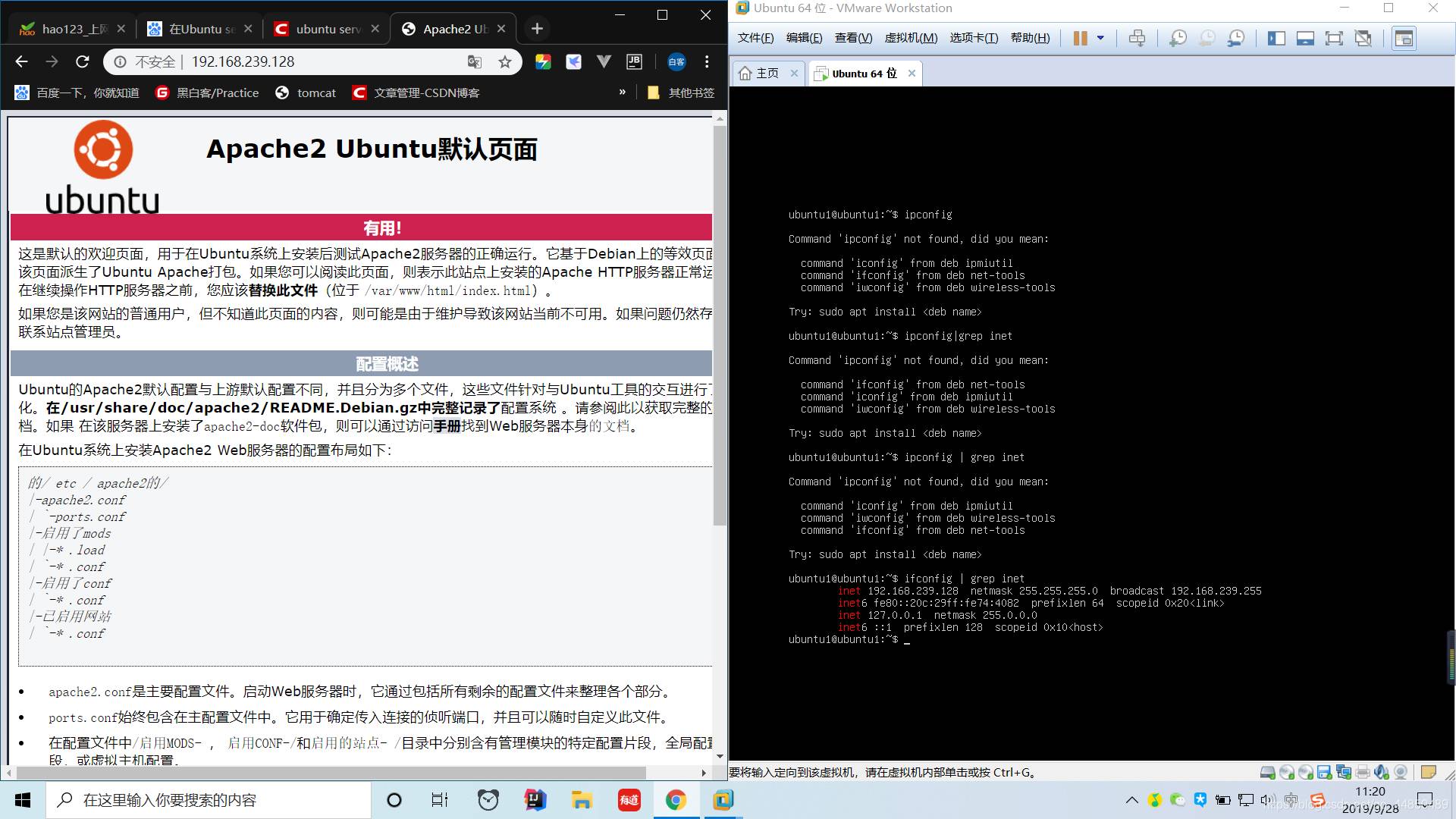This screenshot has height=819, width=1456.
Task: Click the 手册 link in the Apache page
Action: pyautogui.click(x=447, y=426)
